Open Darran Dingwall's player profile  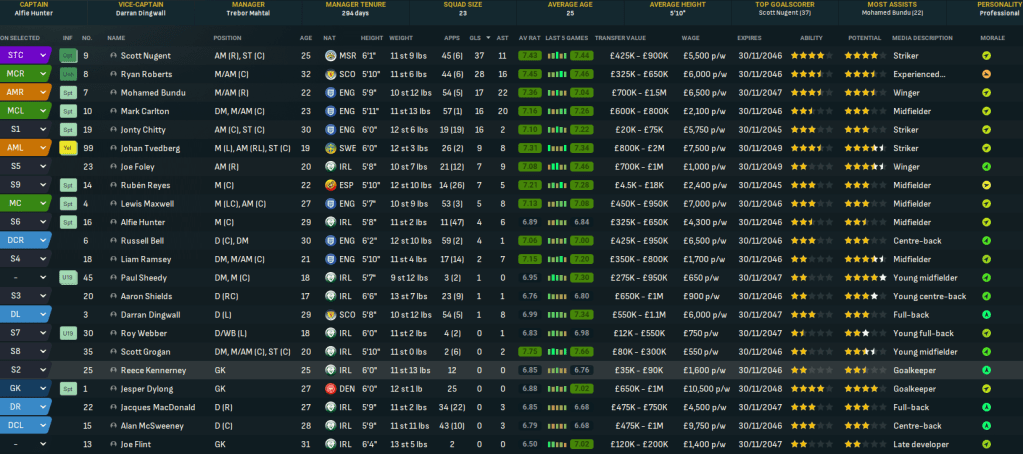coord(151,314)
